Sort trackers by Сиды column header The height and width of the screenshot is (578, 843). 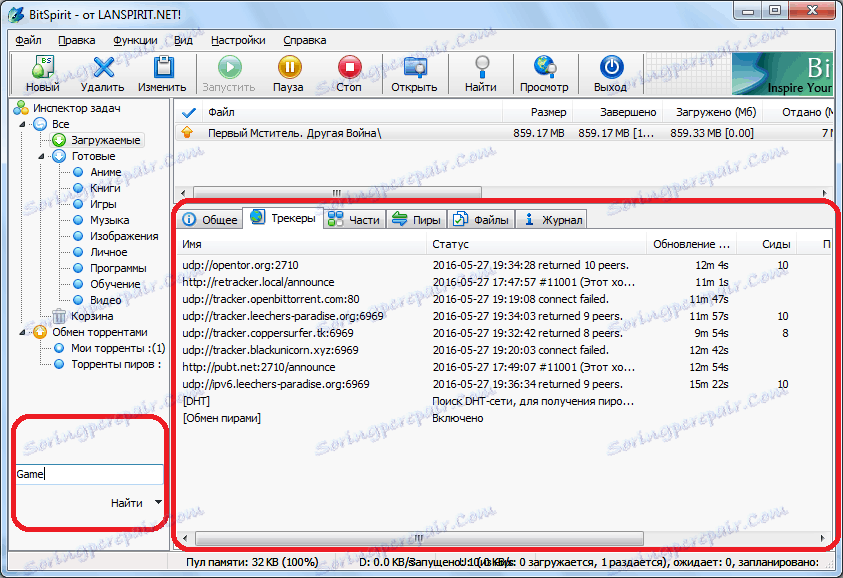point(767,244)
